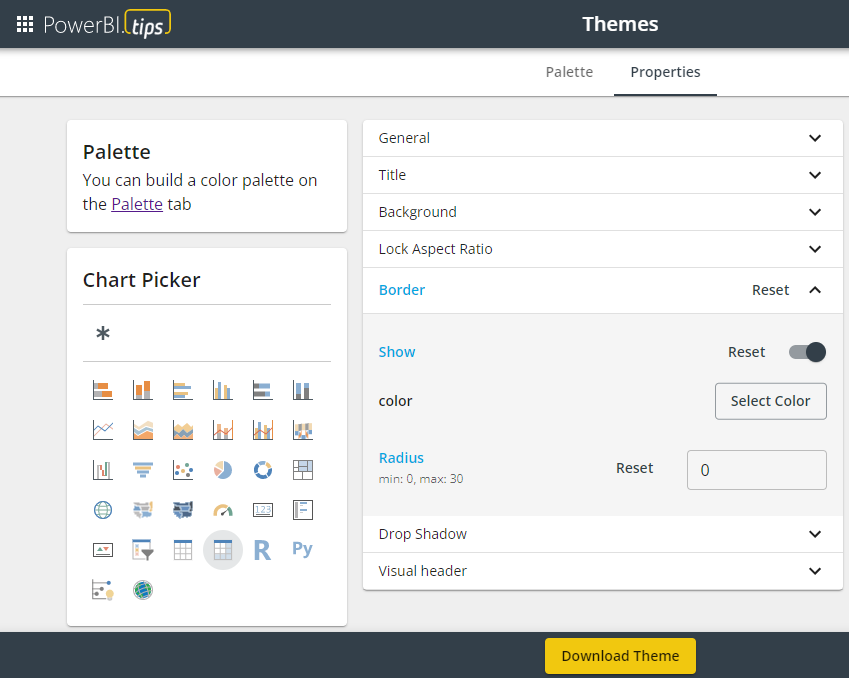Viewport: 849px width, 678px height.
Task: Choose the stacked area chart icon
Action: click(183, 430)
